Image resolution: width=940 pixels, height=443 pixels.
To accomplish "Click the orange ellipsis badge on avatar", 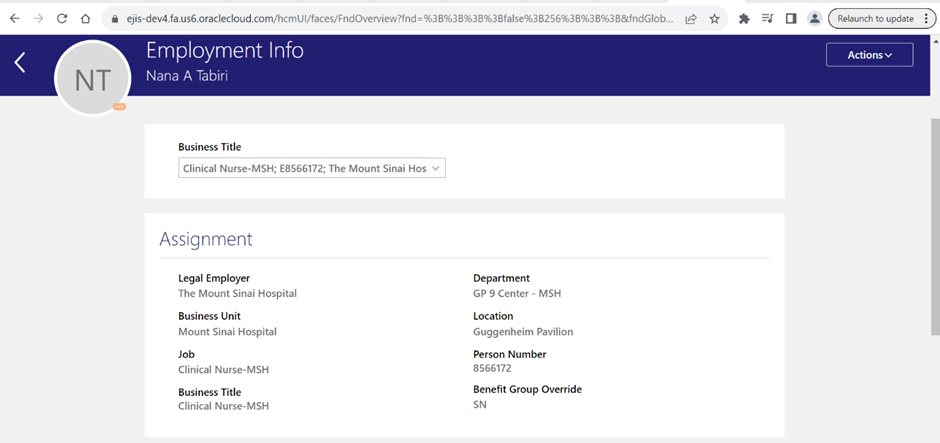I will click(x=119, y=107).
